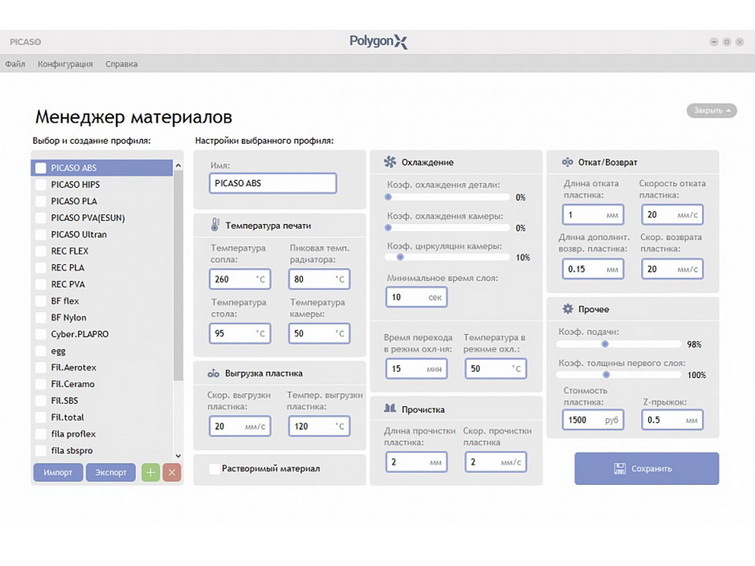The width and height of the screenshot is (755, 566).
Task: Click the Скор. возврата пластика field
Action: click(672, 269)
